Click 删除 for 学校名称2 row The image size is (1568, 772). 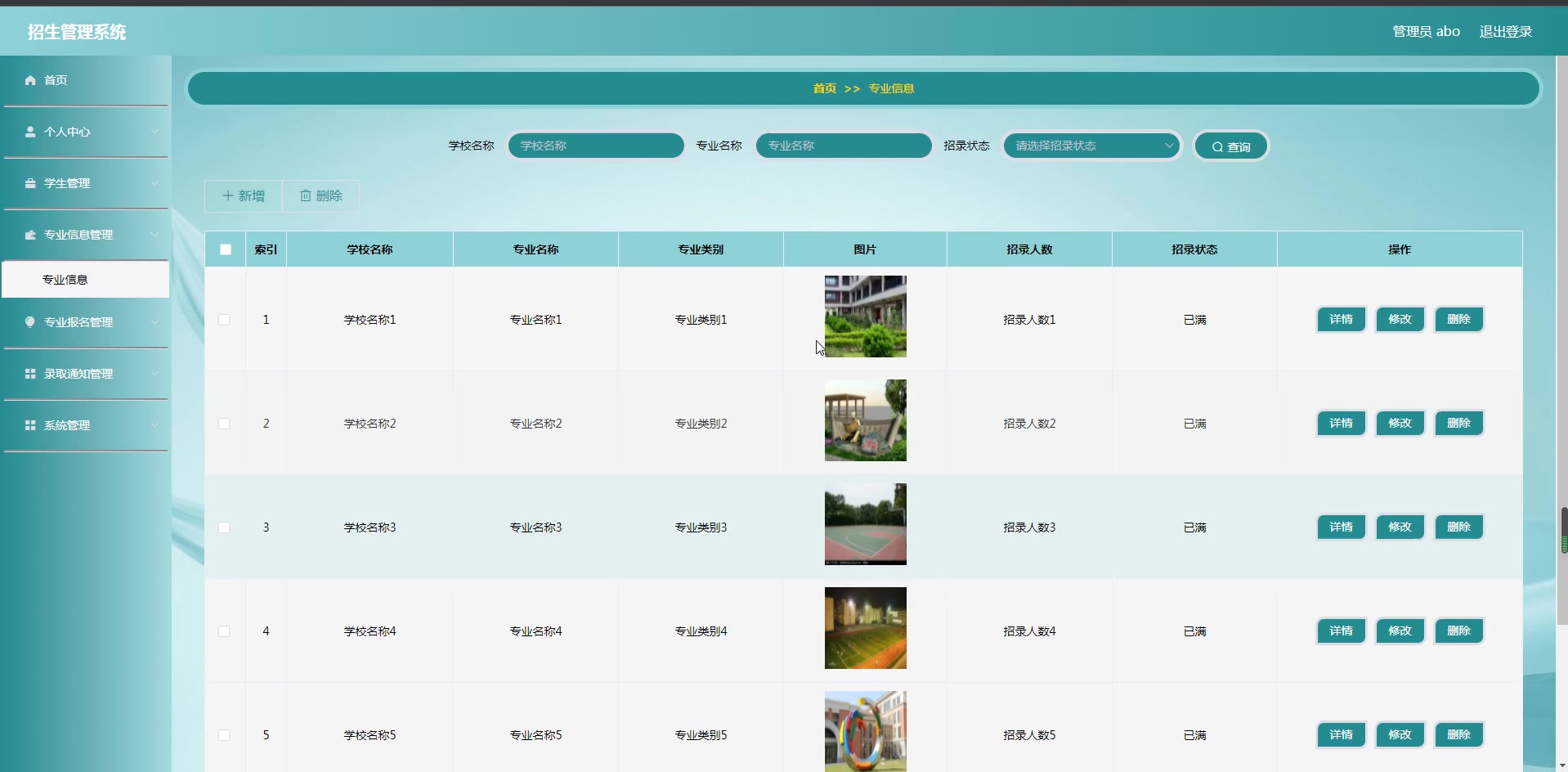1458,424
